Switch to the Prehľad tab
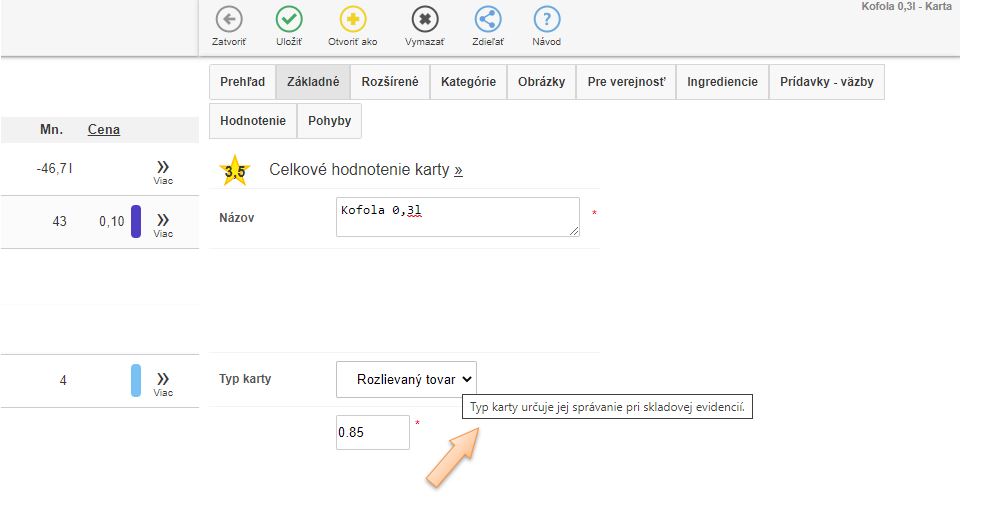 click(x=242, y=82)
